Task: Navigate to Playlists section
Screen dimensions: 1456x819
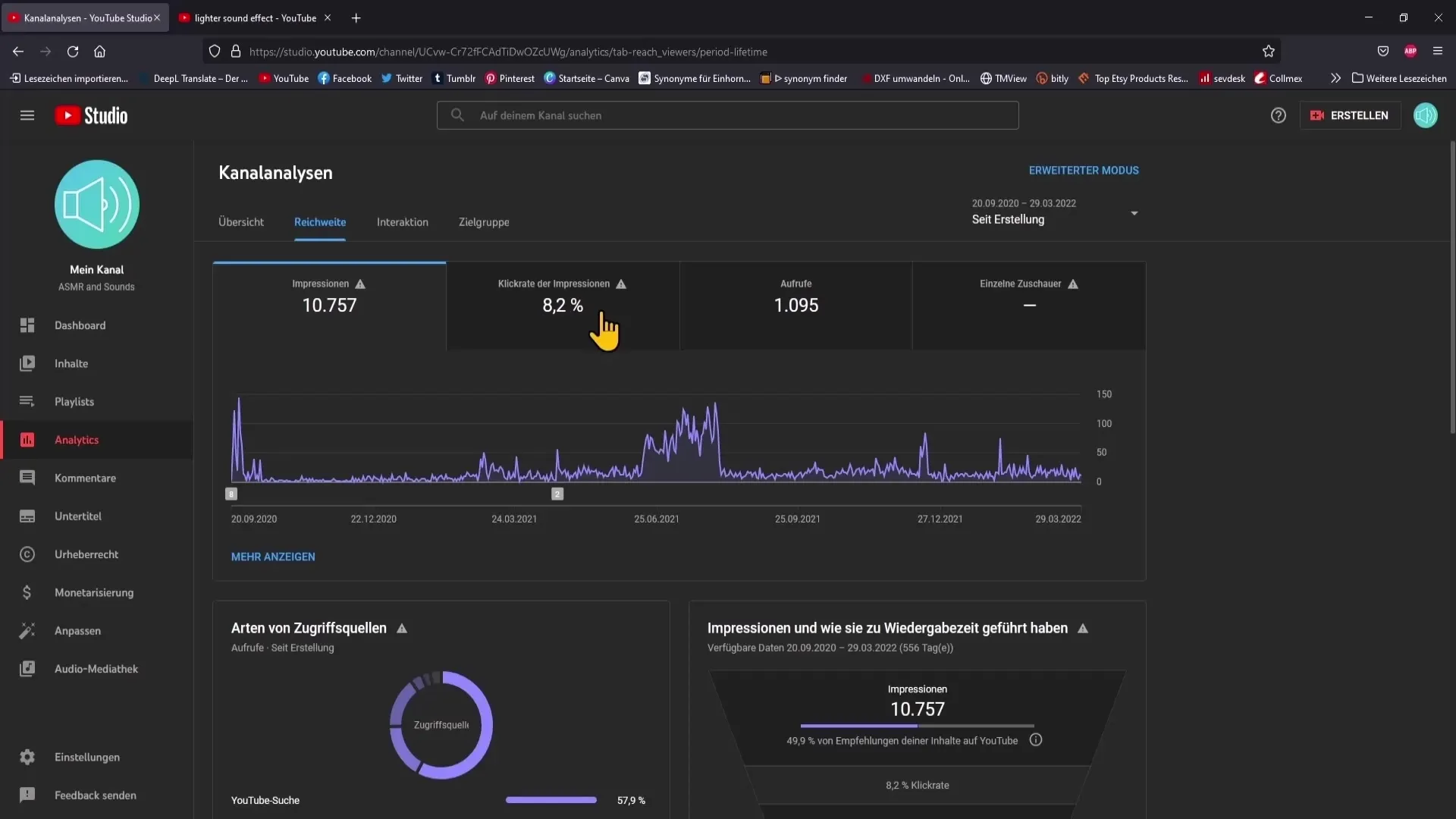Action: coord(74,401)
